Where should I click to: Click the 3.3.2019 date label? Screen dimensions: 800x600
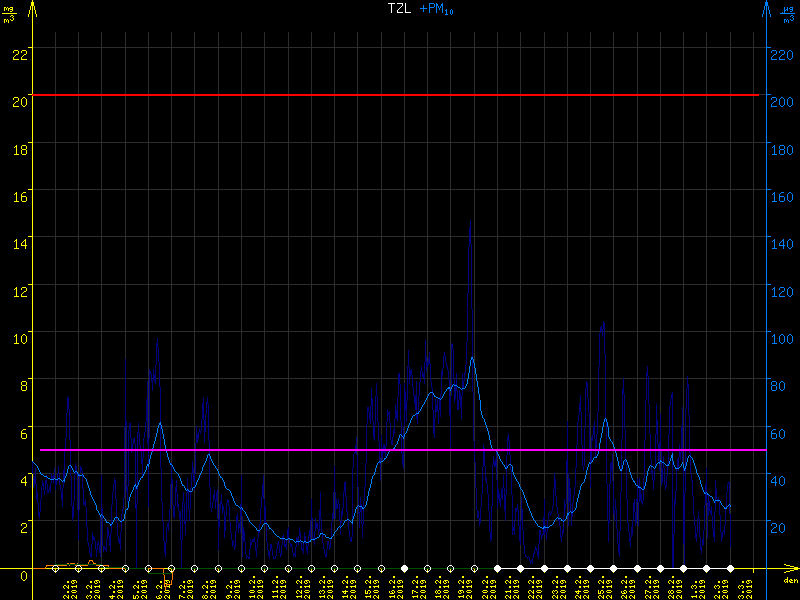pyautogui.click(x=750, y=585)
